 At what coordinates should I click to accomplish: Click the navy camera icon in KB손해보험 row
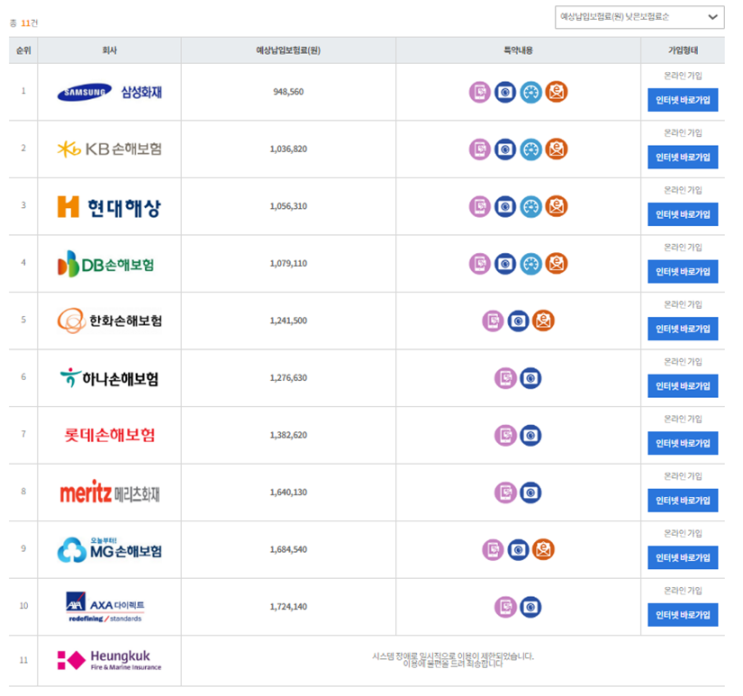click(505, 149)
